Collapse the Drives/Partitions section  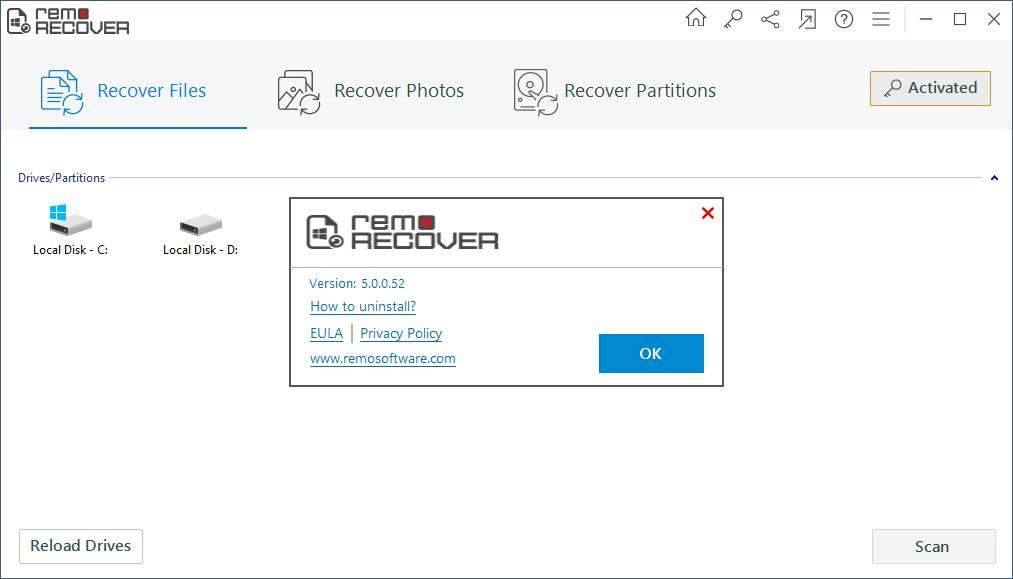tap(994, 177)
